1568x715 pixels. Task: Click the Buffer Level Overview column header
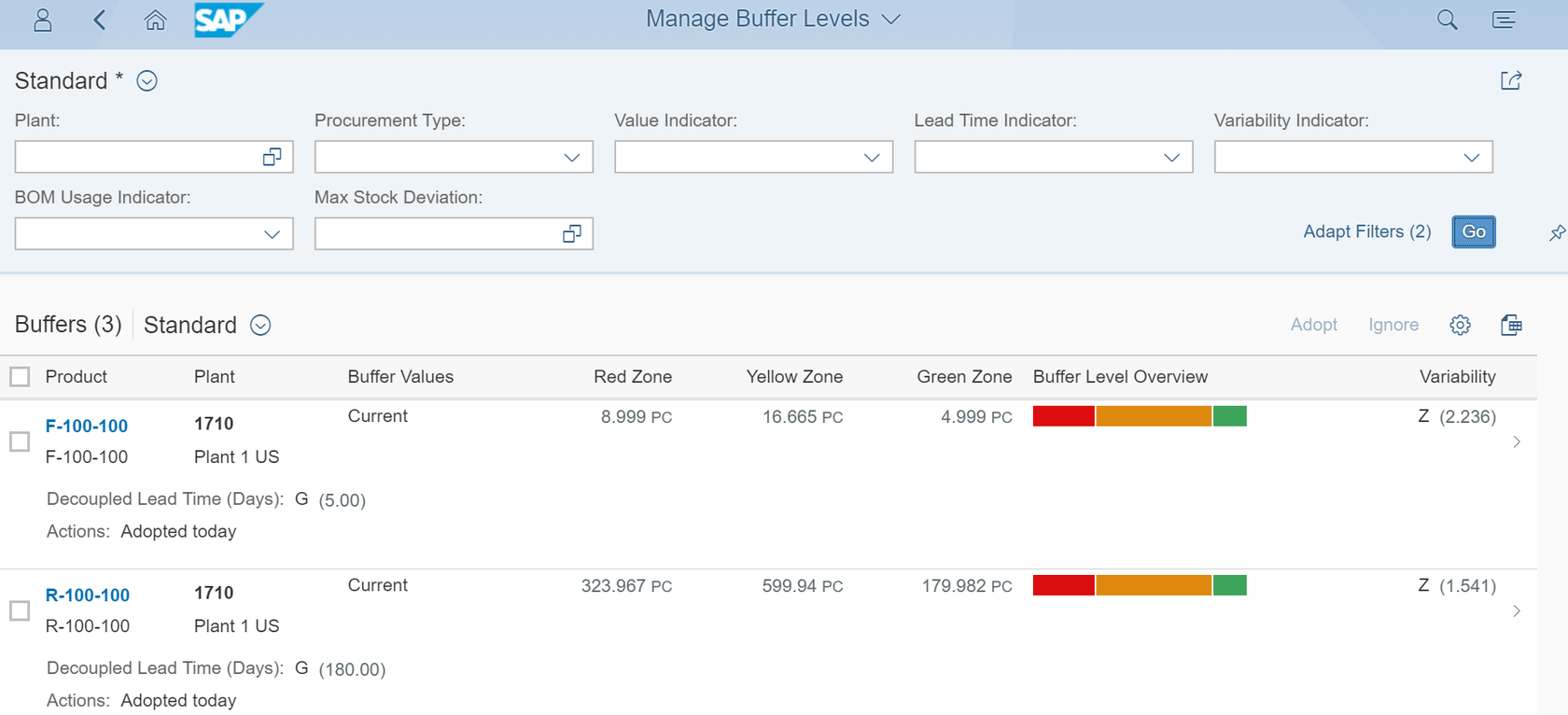[1120, 376]
